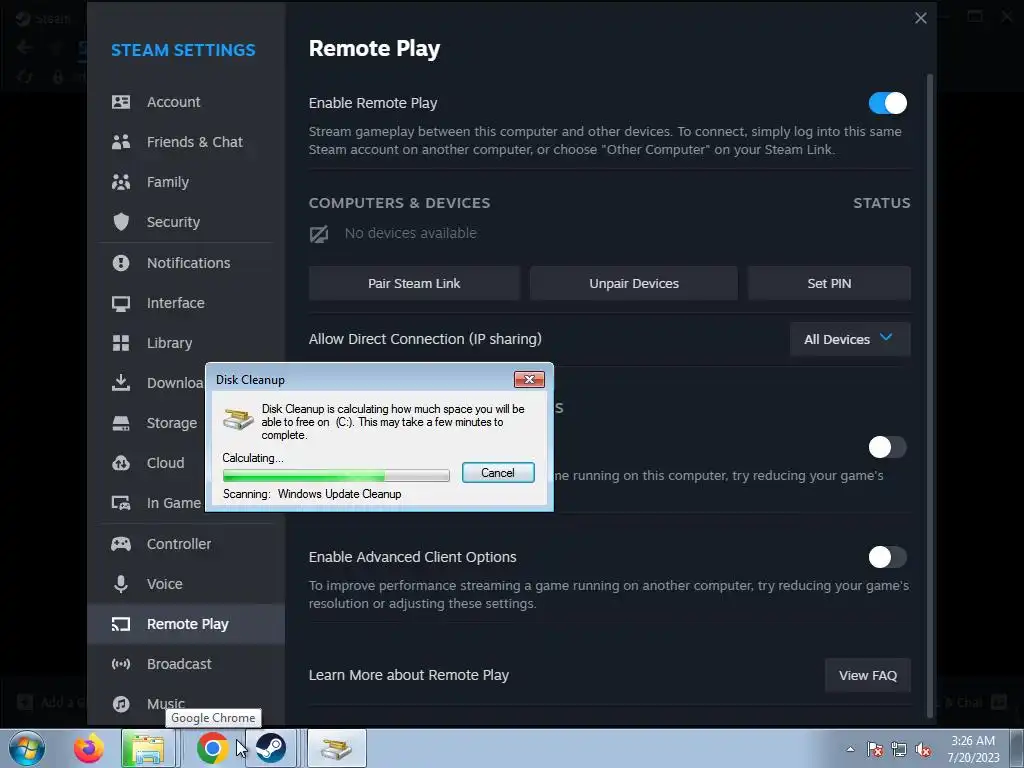This screenshot has width=1024, height=768.
Task: Disable the Enable Remote Play toggle
Action: 888,103
